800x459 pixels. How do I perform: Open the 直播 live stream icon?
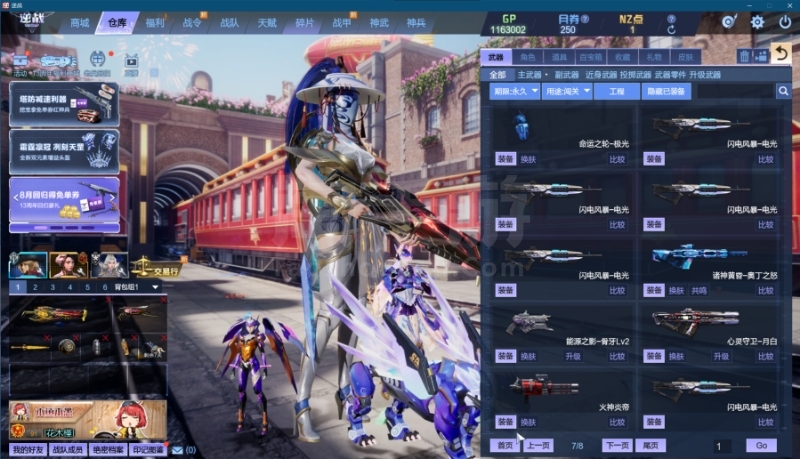(x=131, y=65)
